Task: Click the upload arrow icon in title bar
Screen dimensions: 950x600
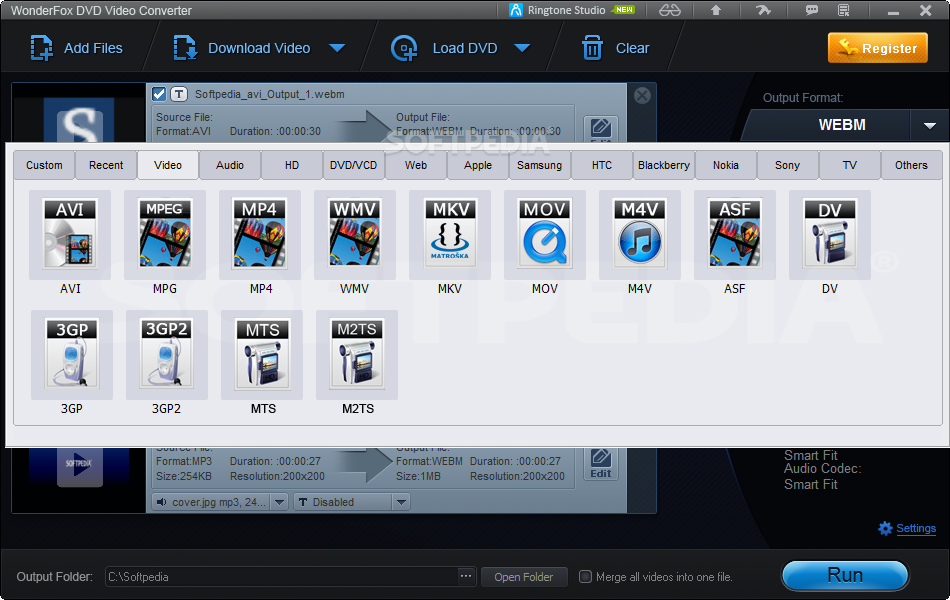Action: tap(716, 10)
